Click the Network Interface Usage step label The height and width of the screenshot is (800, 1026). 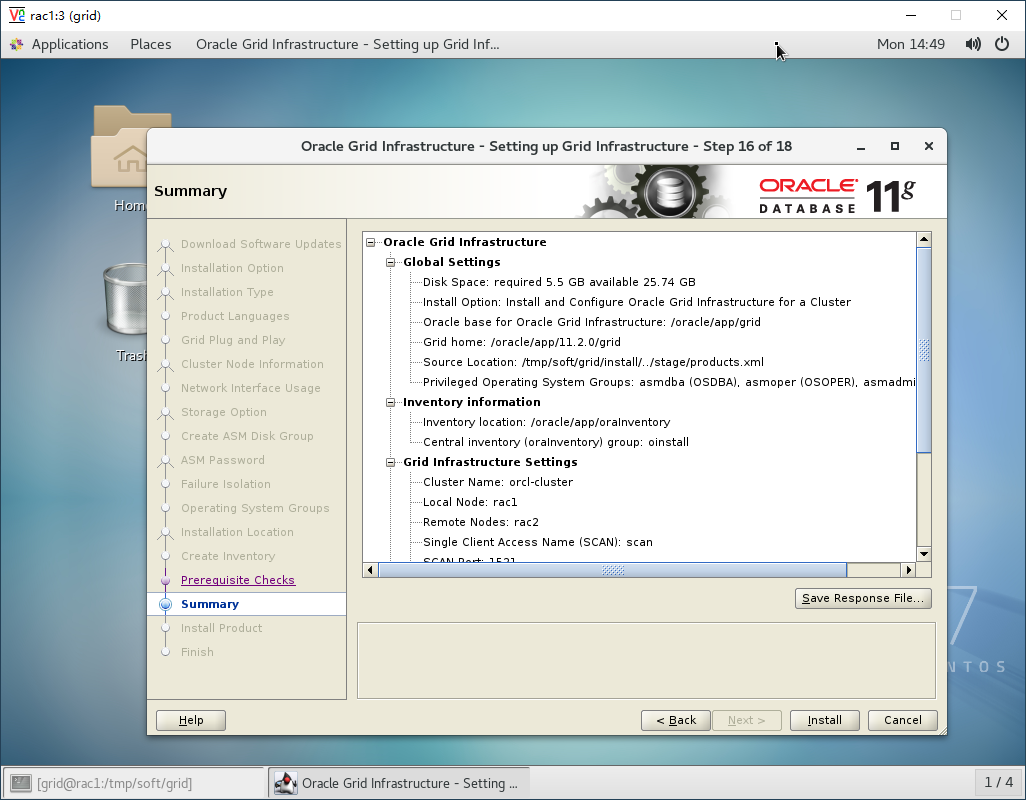[251, 388]
